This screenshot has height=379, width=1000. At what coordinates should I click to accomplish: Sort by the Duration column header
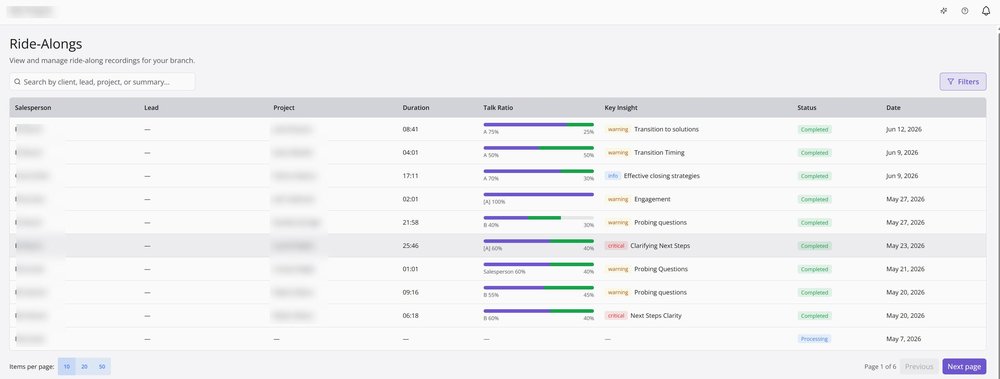[416, 108]
